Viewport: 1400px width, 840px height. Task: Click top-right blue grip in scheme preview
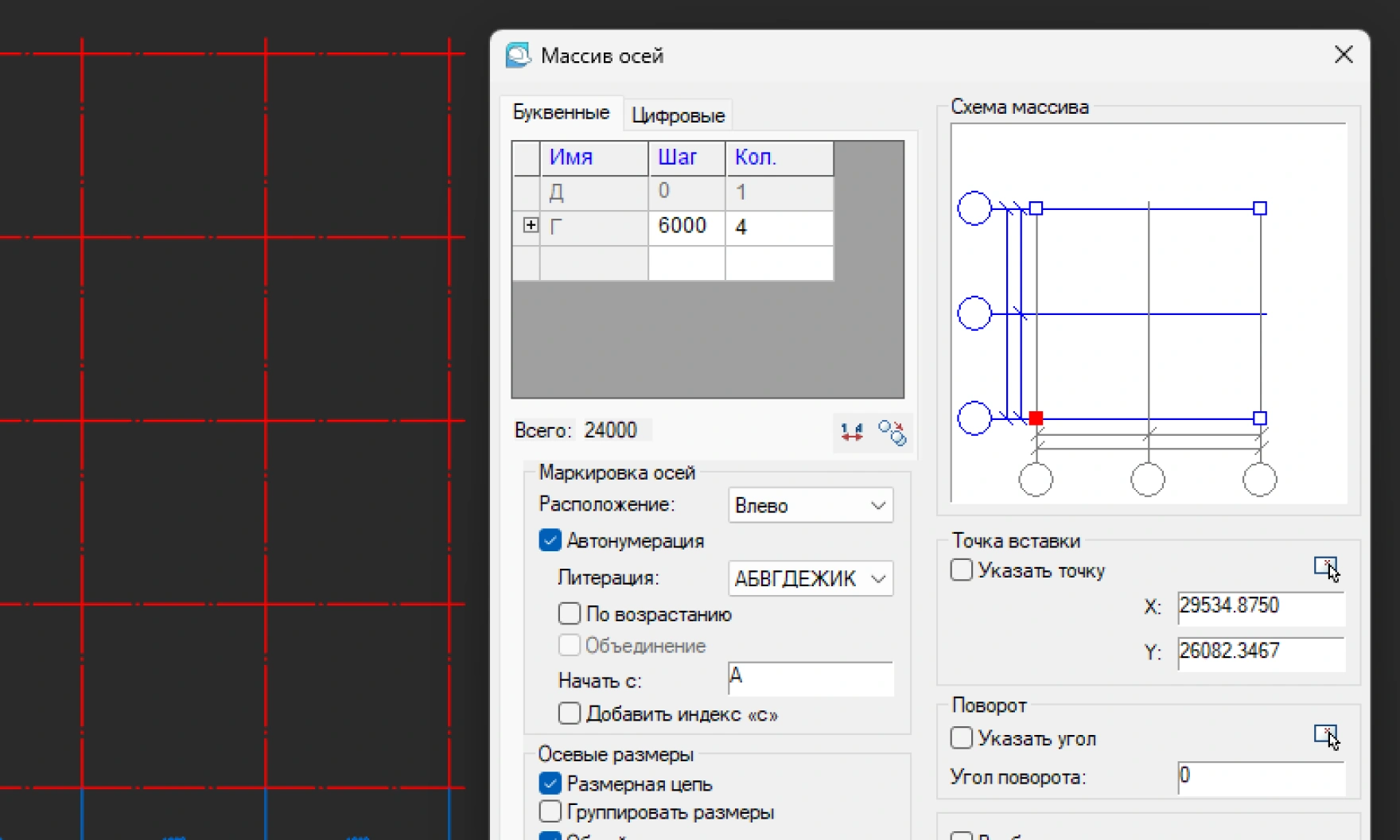pyautogui.click(x=1260, y=208)
